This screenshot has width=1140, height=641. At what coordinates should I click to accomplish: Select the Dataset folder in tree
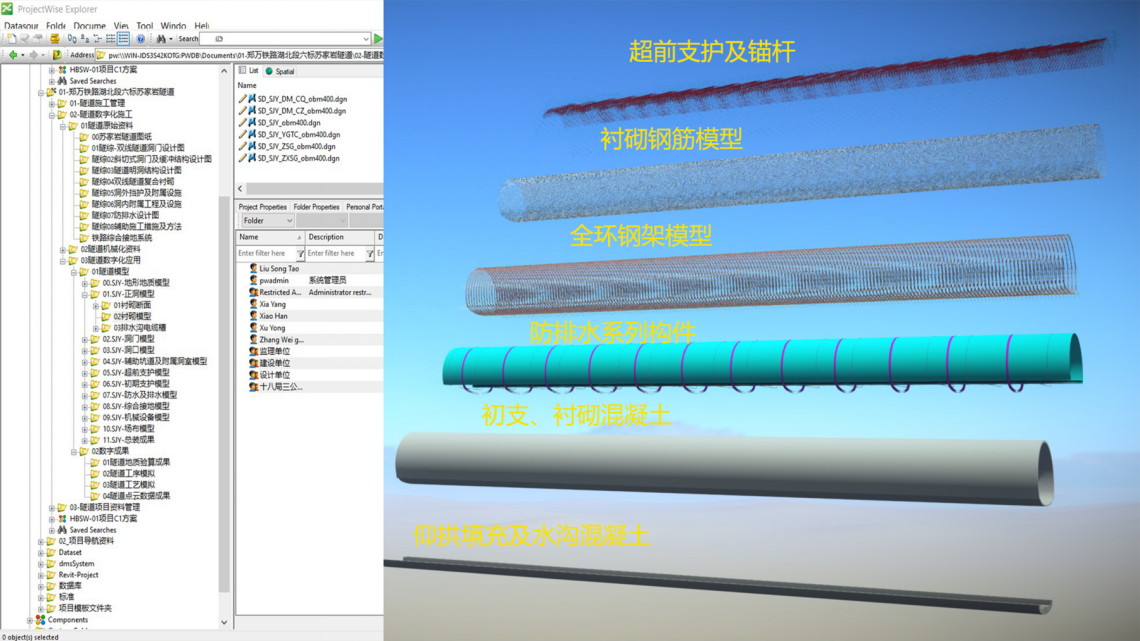click(70, 552)
